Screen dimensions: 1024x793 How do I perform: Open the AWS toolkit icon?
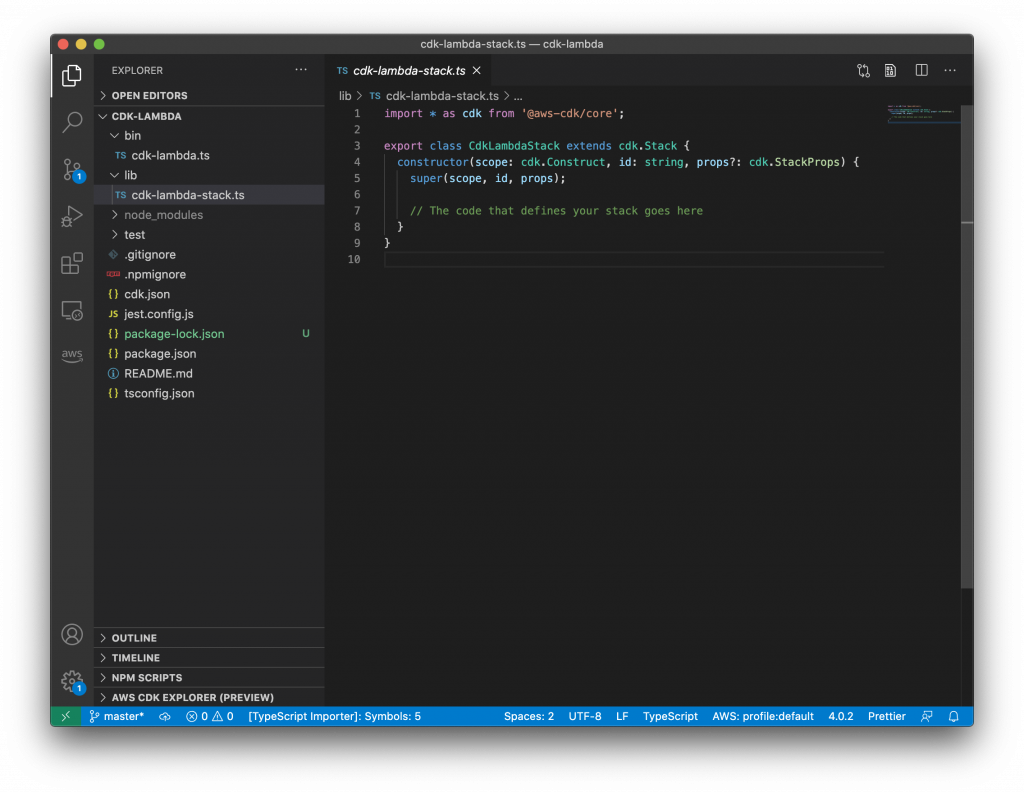pos(72,356)
